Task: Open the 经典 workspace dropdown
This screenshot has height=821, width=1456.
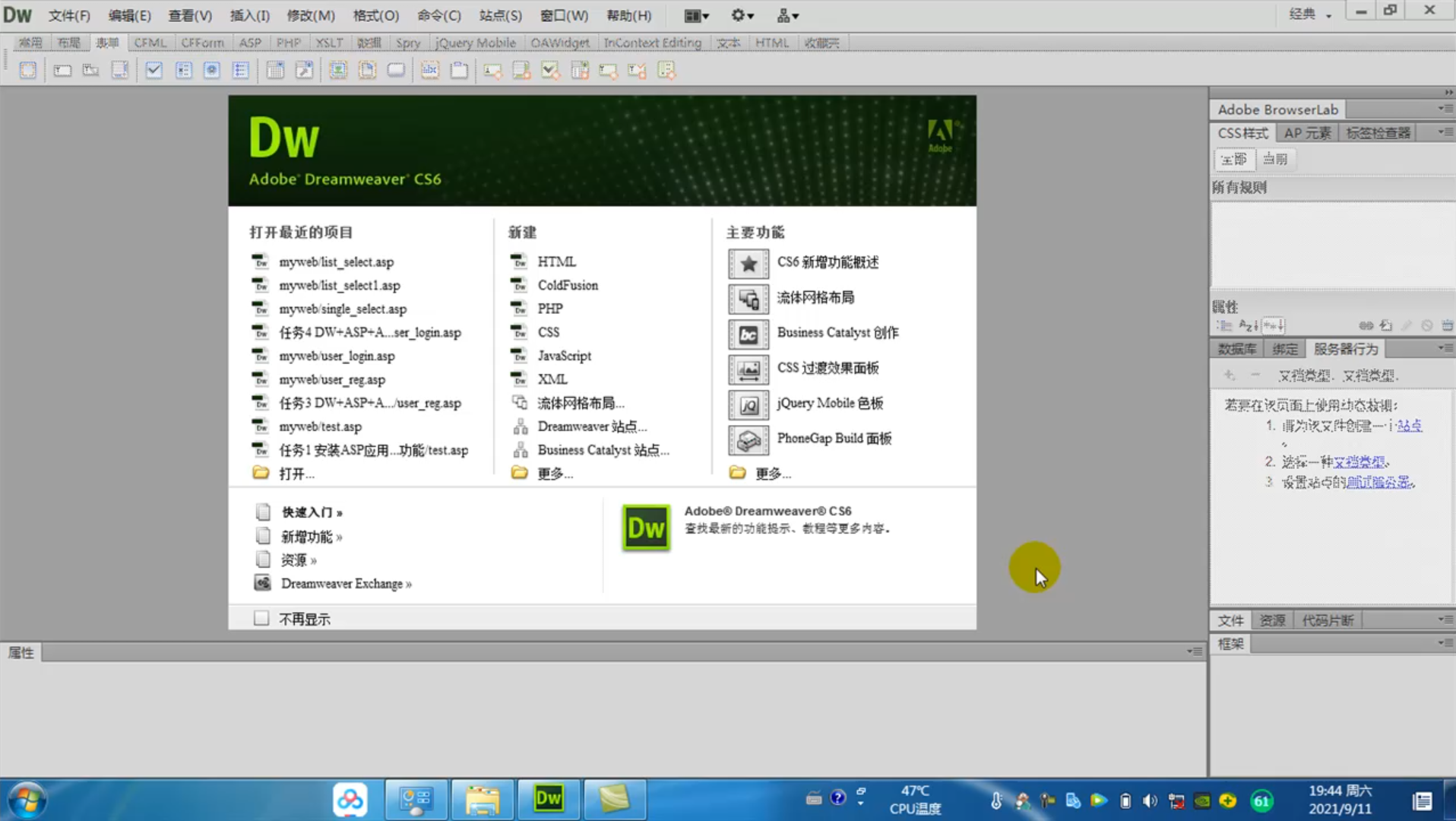Action: [1309, 14]
